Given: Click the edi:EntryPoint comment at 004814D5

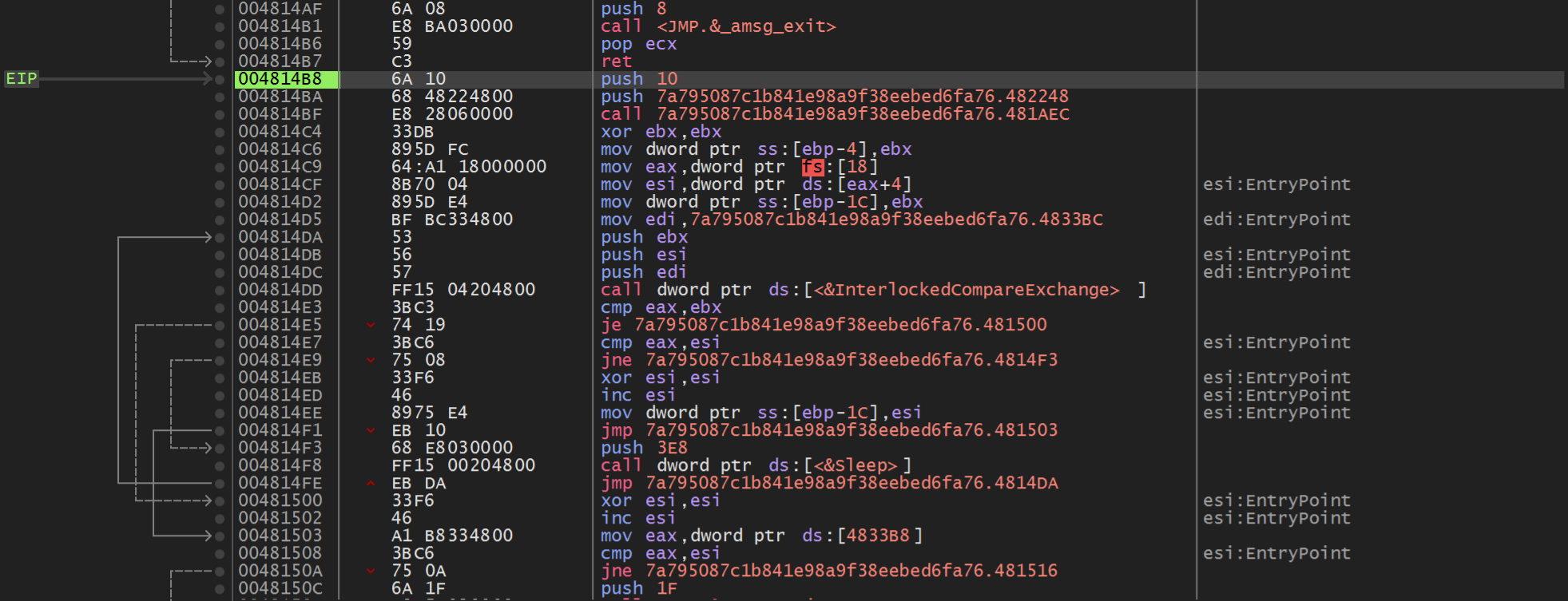Looking at the screenshot, I should tap(1276, 219).
